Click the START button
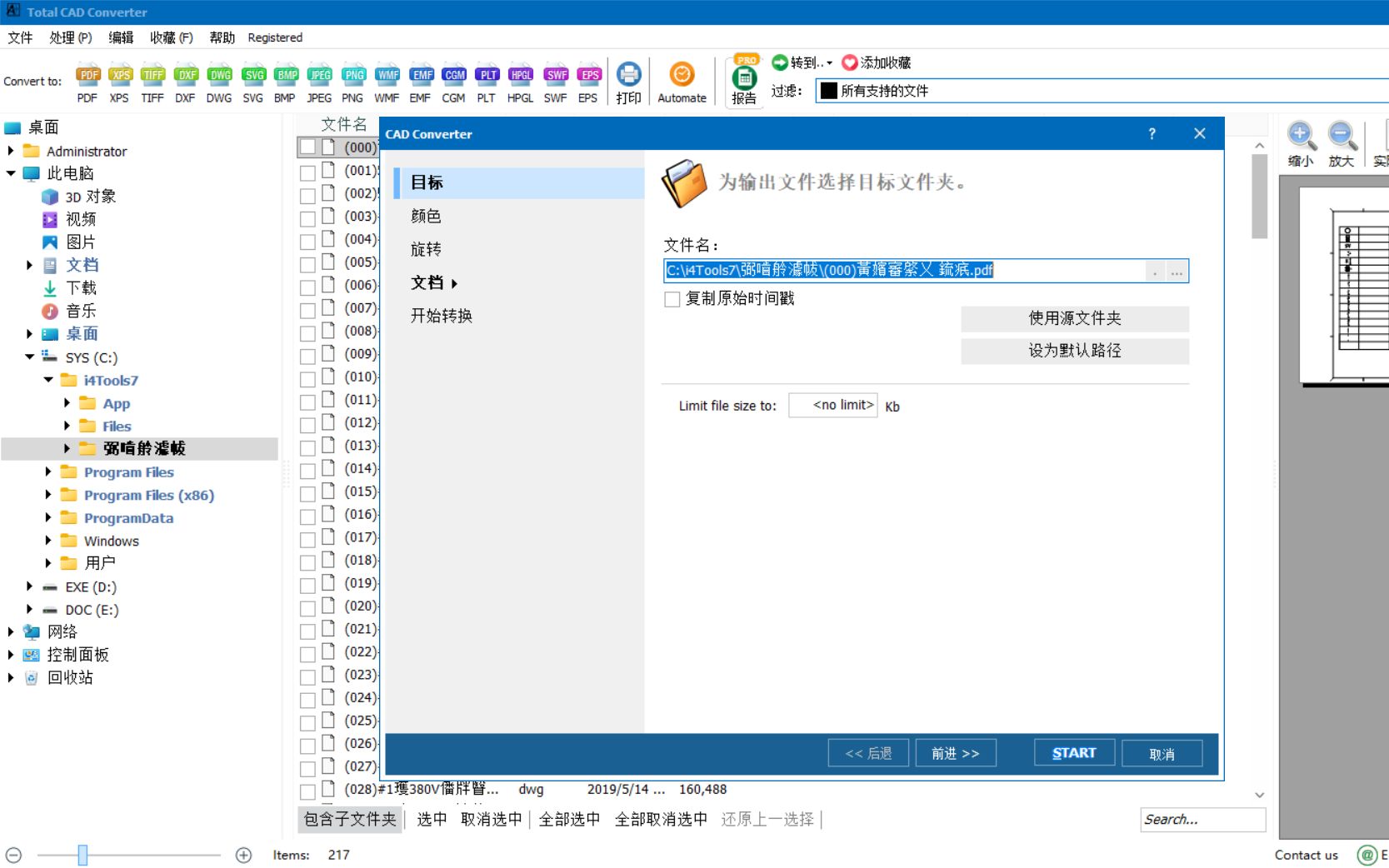The width and height of the screenshot is (1389, 868). [1074, 753]
